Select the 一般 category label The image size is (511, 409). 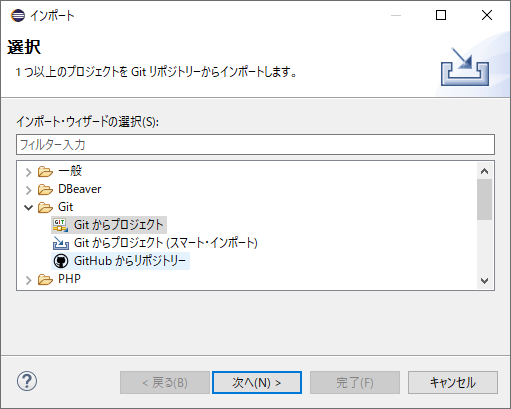coord(70,171)
